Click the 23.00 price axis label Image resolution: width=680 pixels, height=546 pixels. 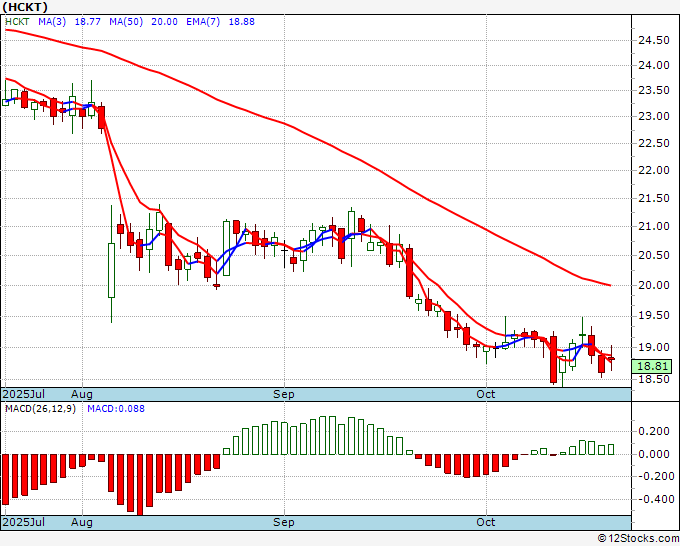click(654, 116)
